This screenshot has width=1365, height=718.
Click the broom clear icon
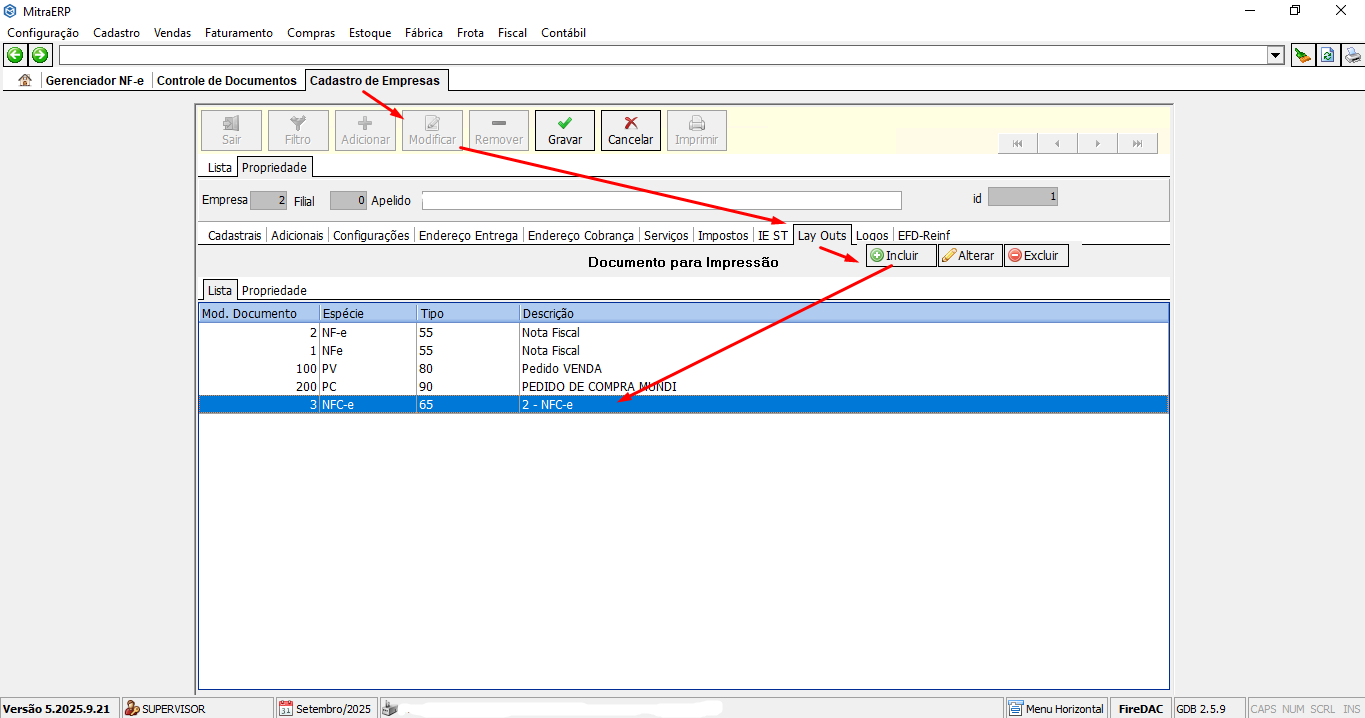1303,56
